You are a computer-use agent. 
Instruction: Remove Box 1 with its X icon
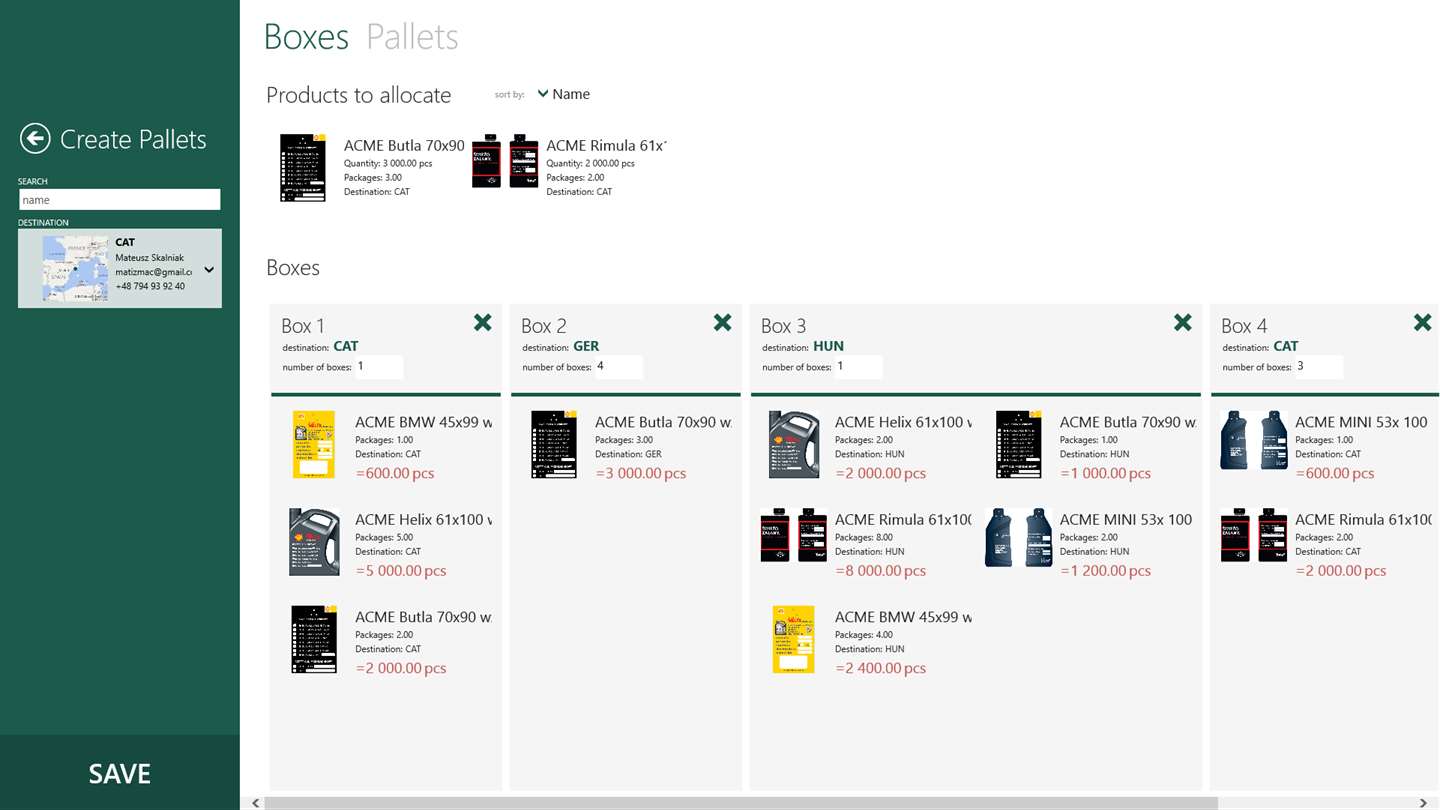click(482, 322)
